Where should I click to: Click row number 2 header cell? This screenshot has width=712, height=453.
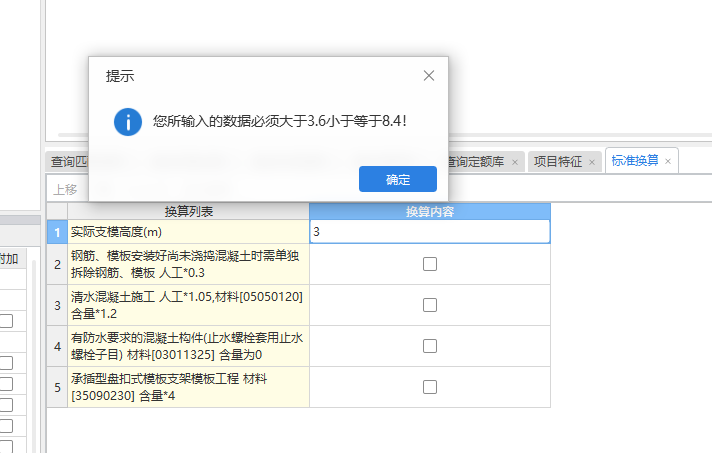pos(57,264)
